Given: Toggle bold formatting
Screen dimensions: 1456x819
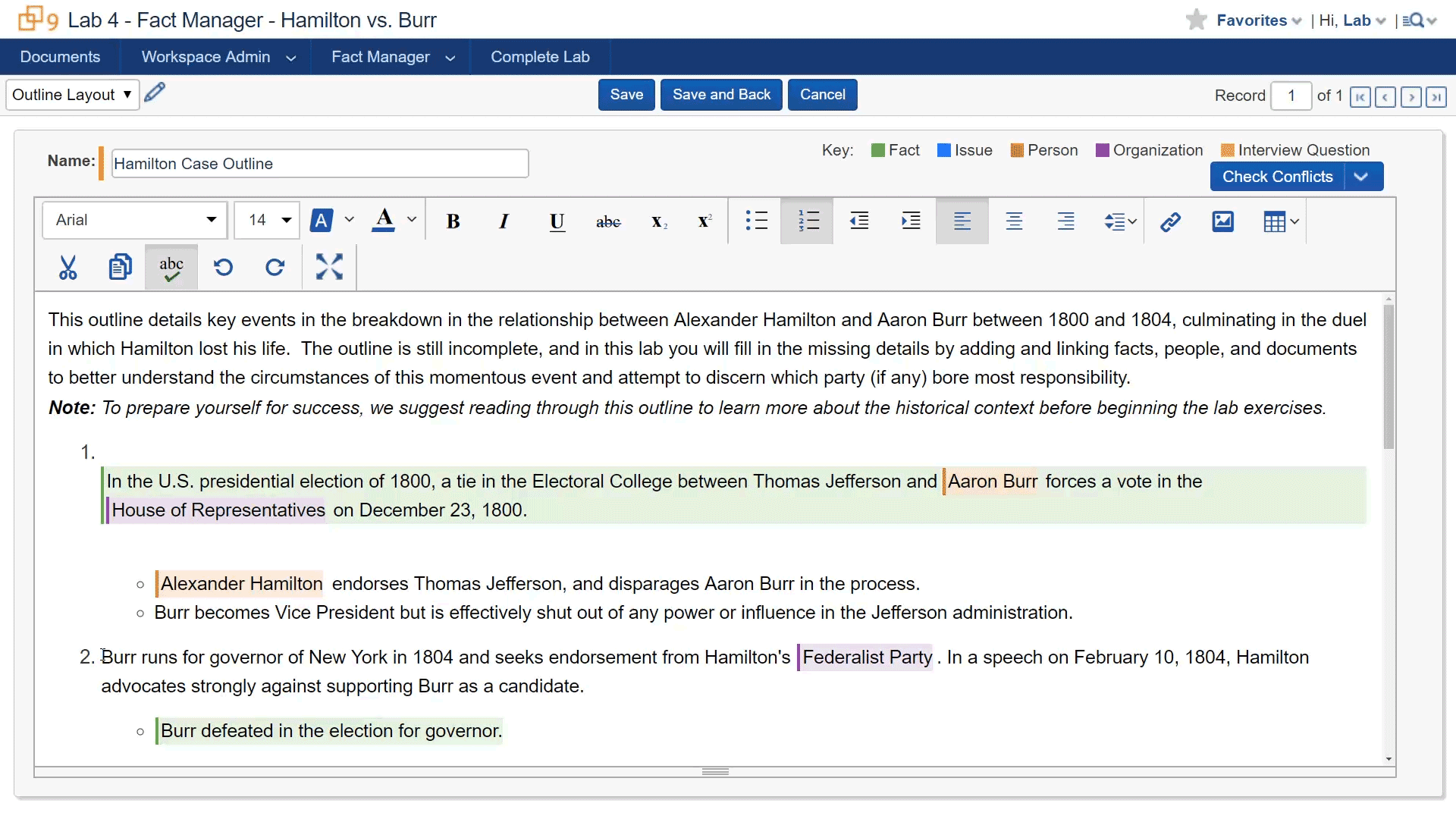Looking at the screenshot, I should 453,221.
